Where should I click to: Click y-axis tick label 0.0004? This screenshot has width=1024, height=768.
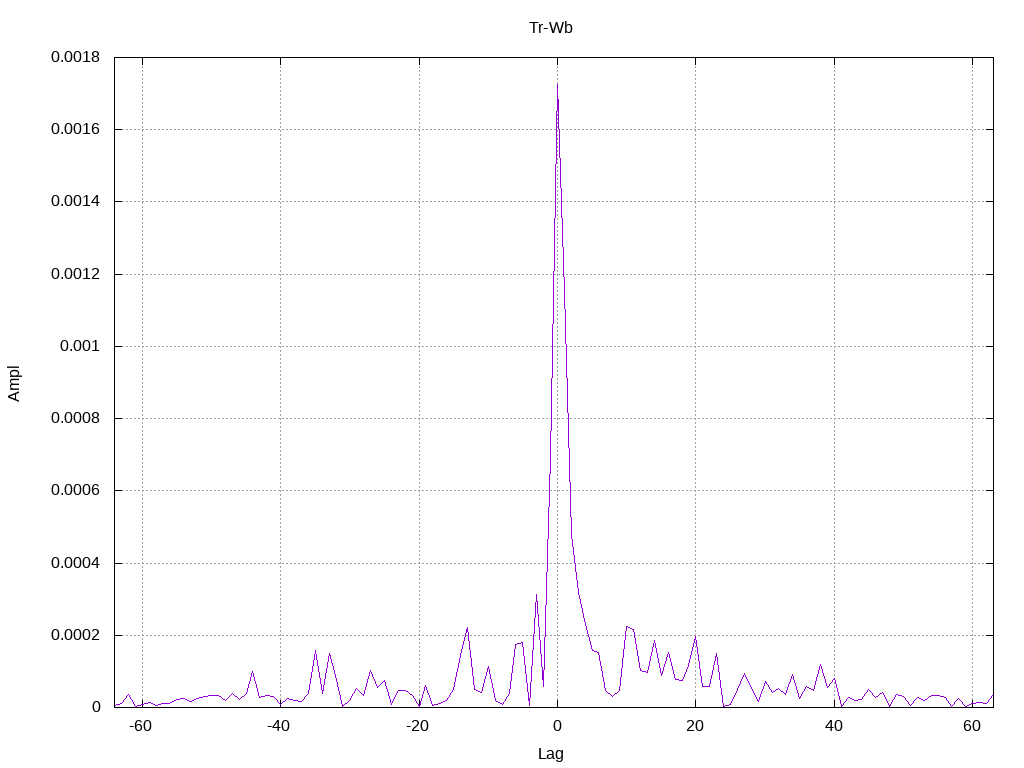pyautogui.click(x=76, y=563)
